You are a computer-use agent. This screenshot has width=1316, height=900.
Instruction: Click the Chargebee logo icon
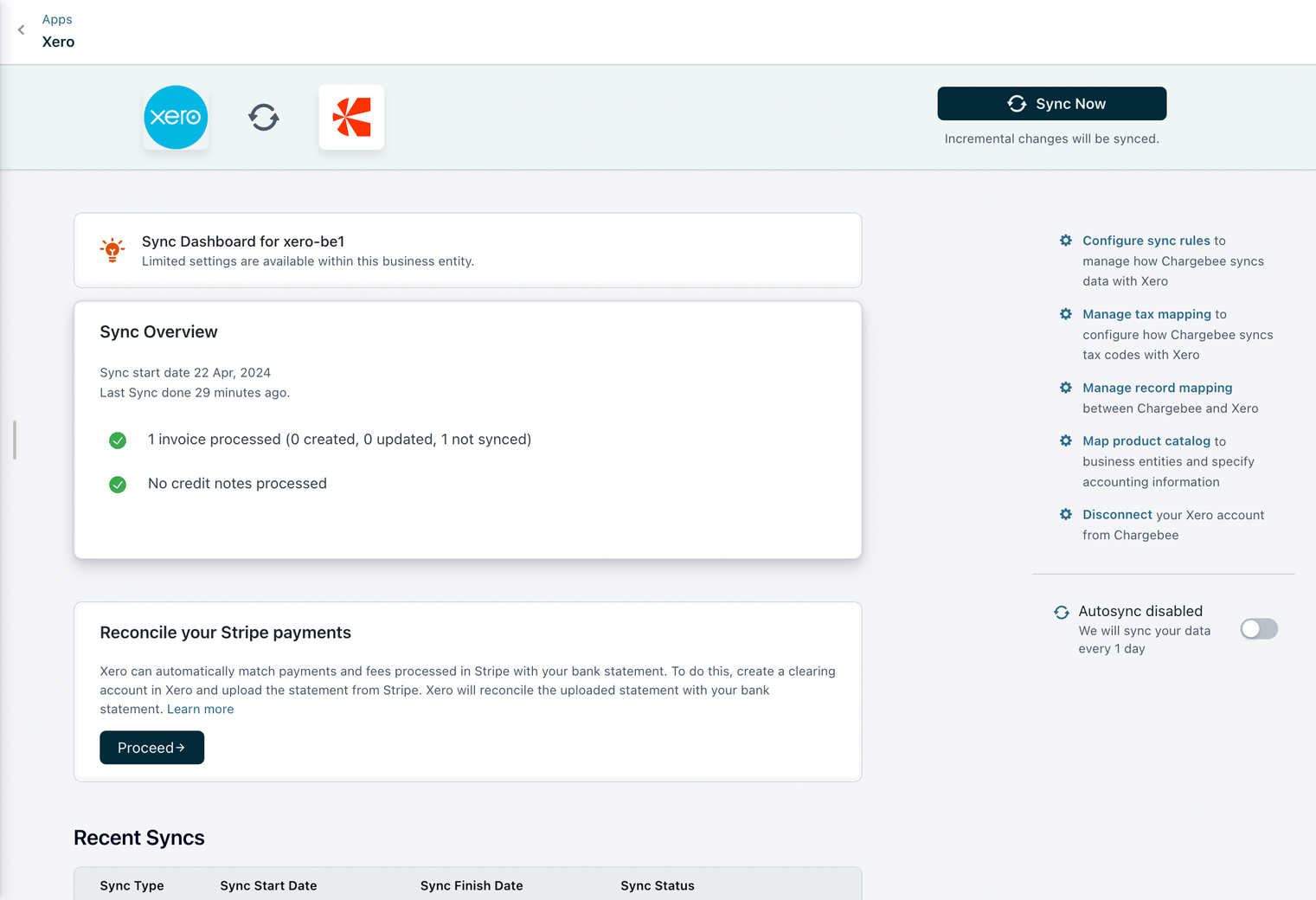(x=351, y=117)
